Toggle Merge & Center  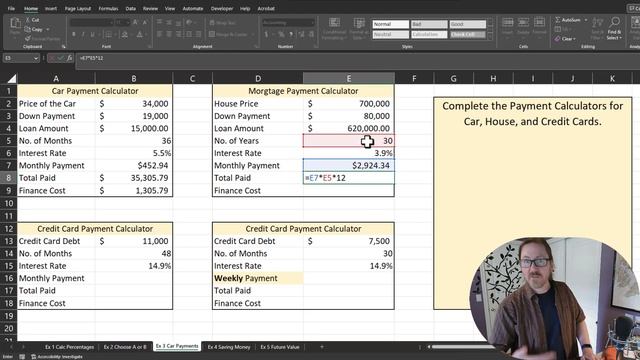[x=228, y=35]
